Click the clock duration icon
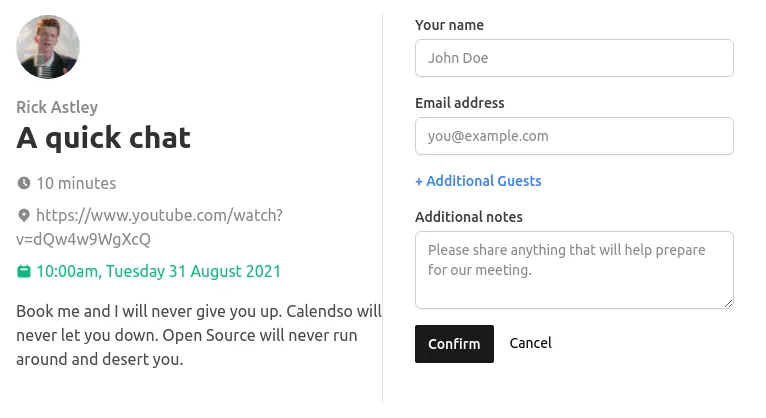 click(x=24, y=184)
